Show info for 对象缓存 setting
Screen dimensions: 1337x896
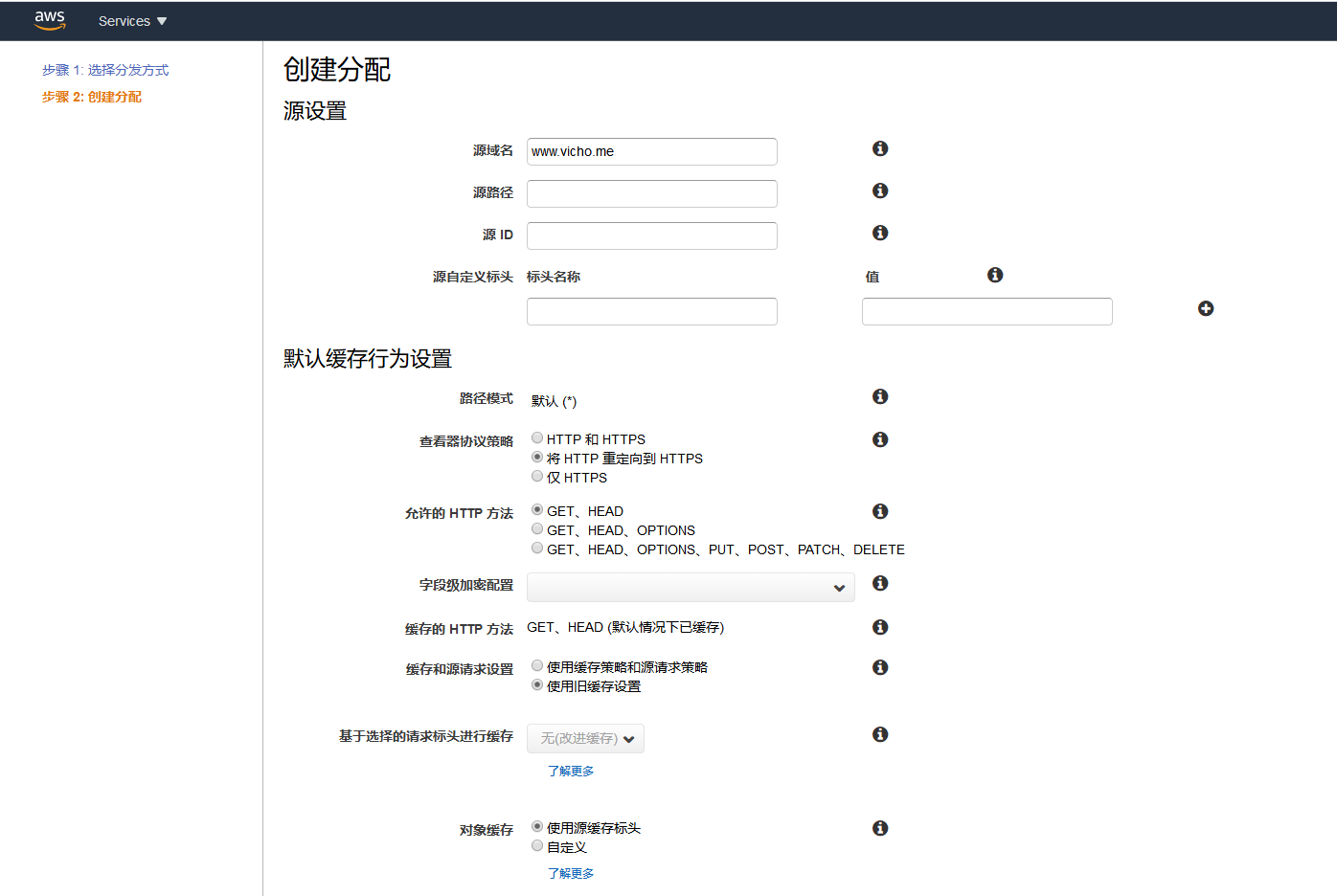click(880, 828)
